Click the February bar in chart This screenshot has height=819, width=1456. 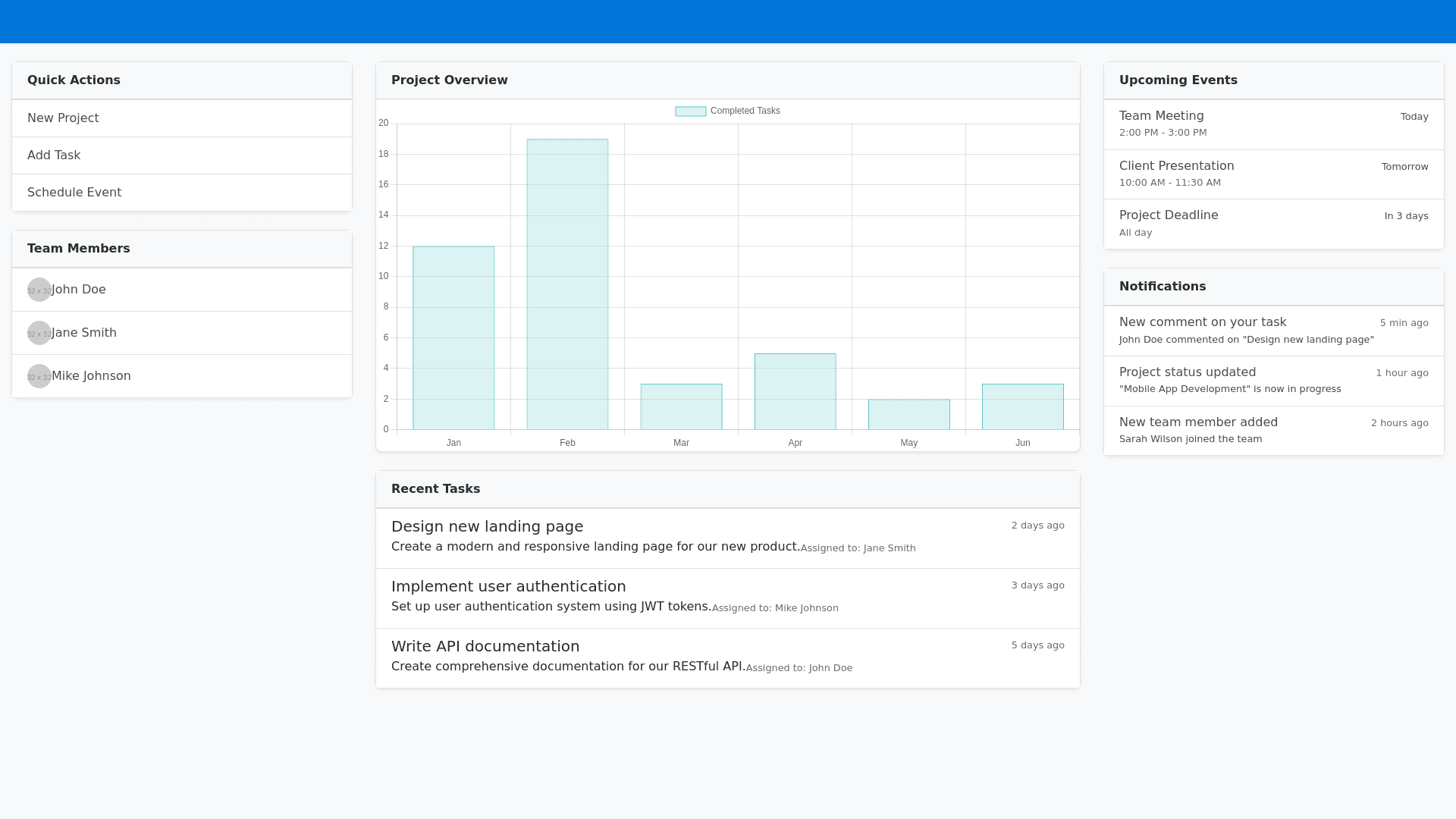click(567, 284)
